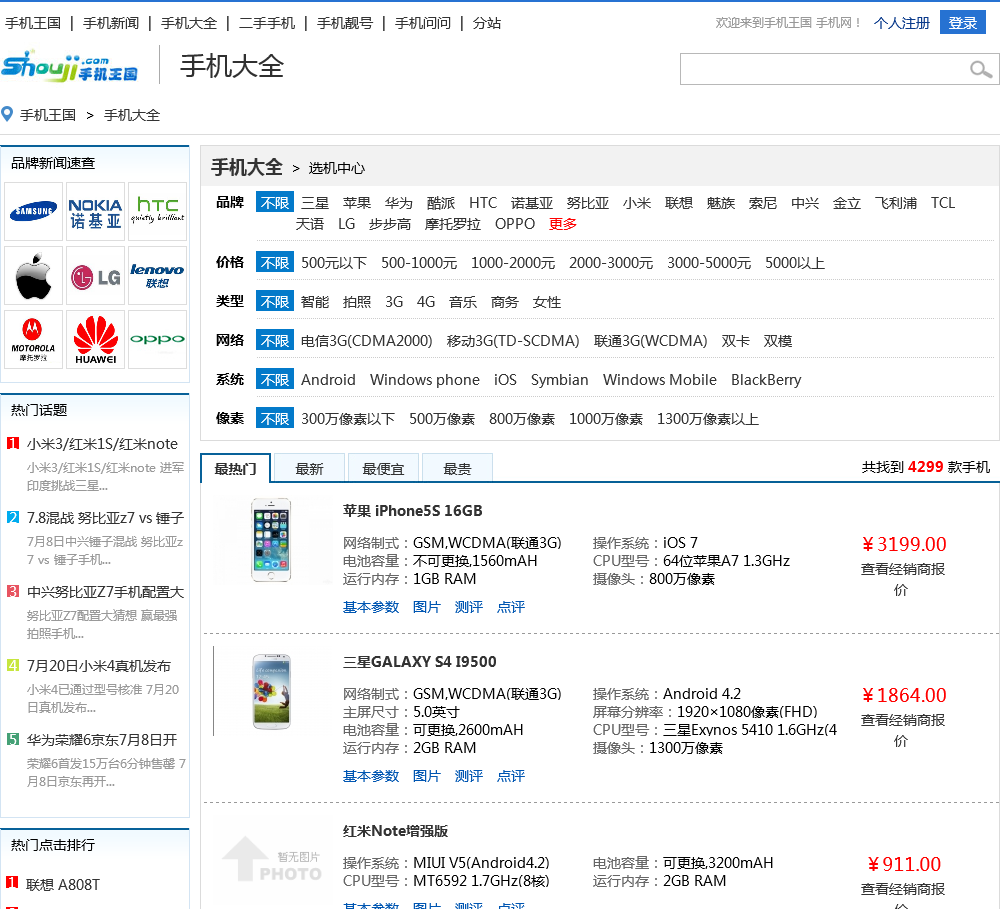Screen dimensions: 1000x909
Task: Filter system BlackBerry
Action: coord(766,380)
